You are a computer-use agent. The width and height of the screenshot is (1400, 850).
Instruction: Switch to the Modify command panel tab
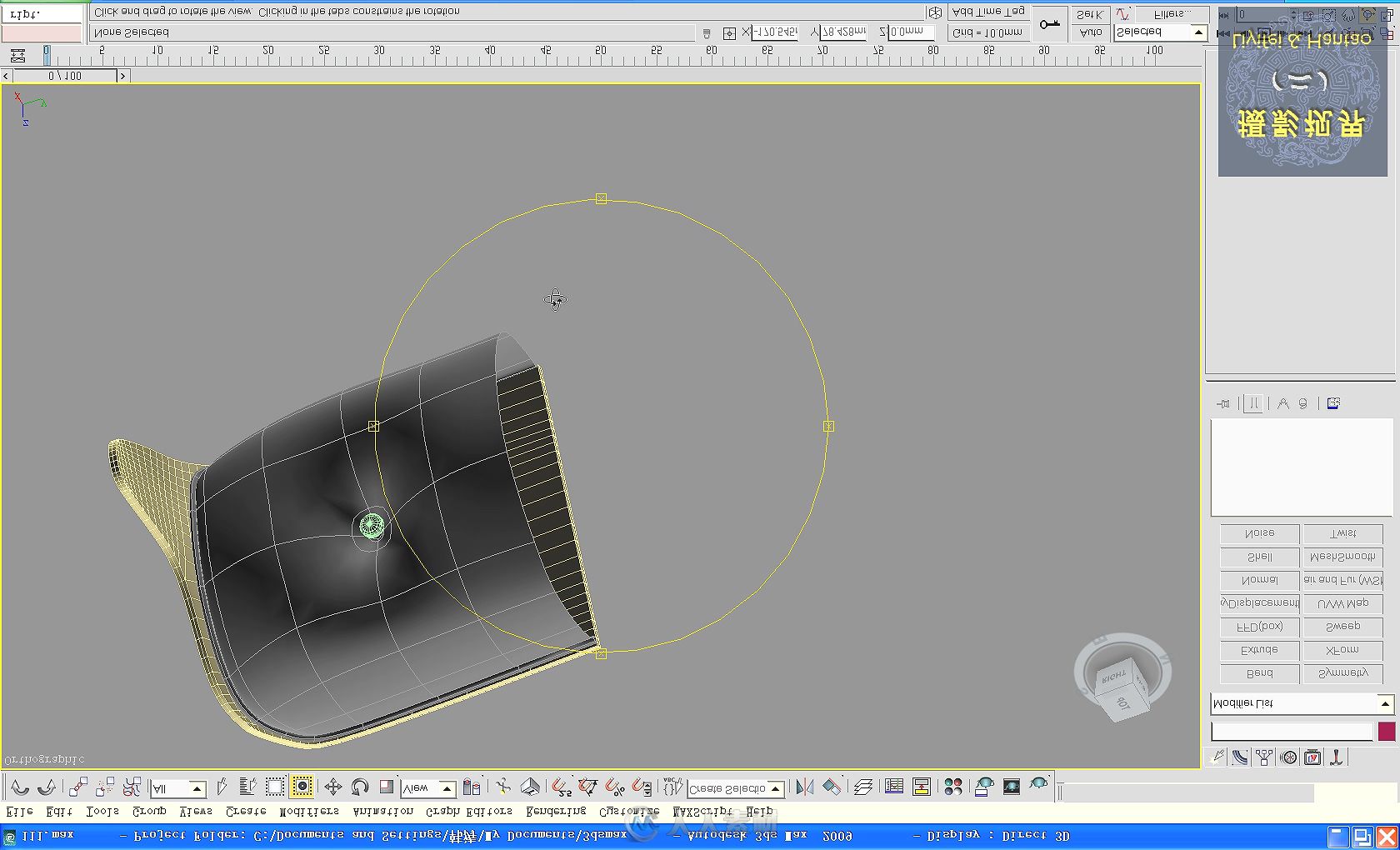tap(1241, 757)
